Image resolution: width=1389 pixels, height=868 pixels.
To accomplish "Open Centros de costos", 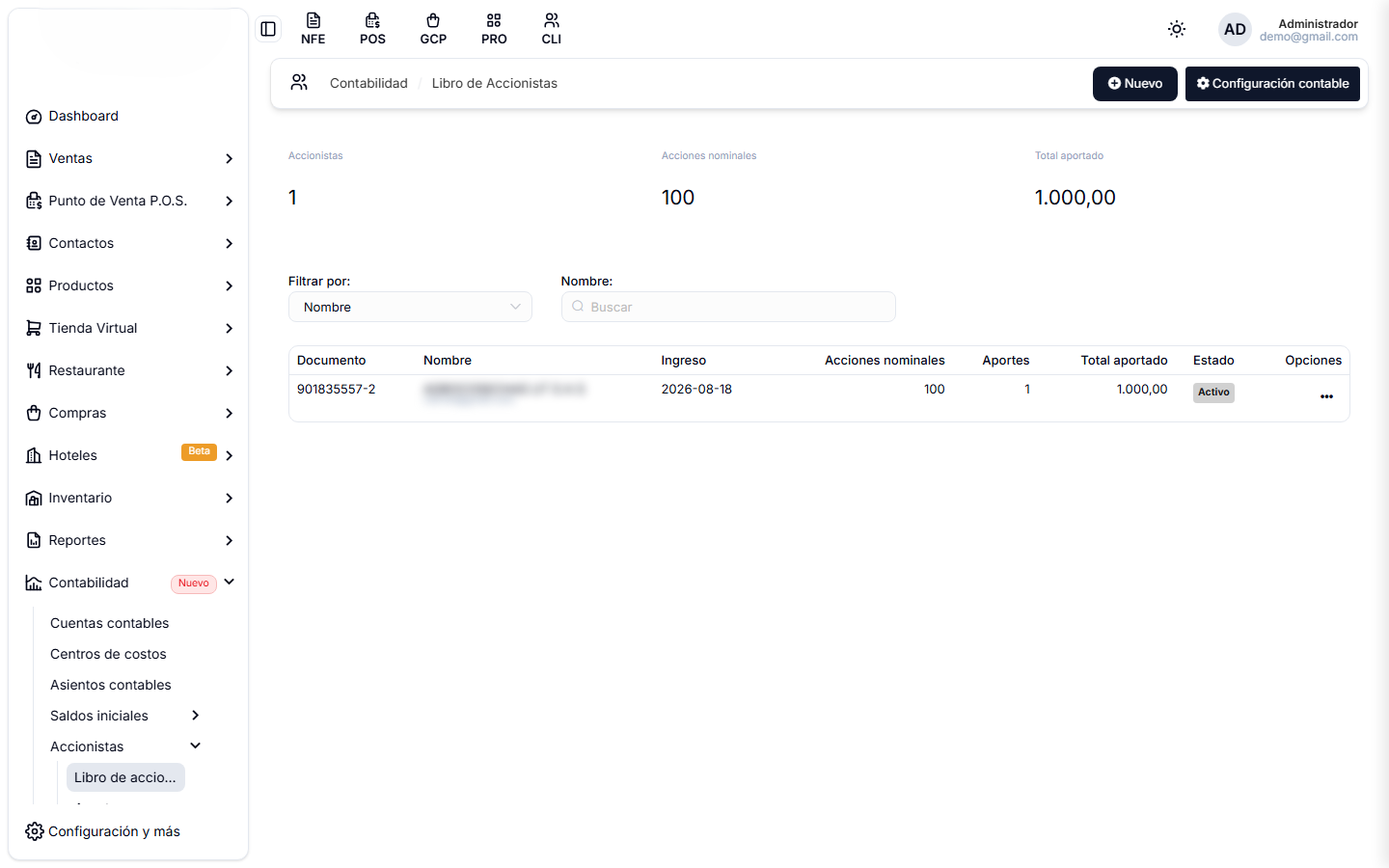I will click(108, 654).
